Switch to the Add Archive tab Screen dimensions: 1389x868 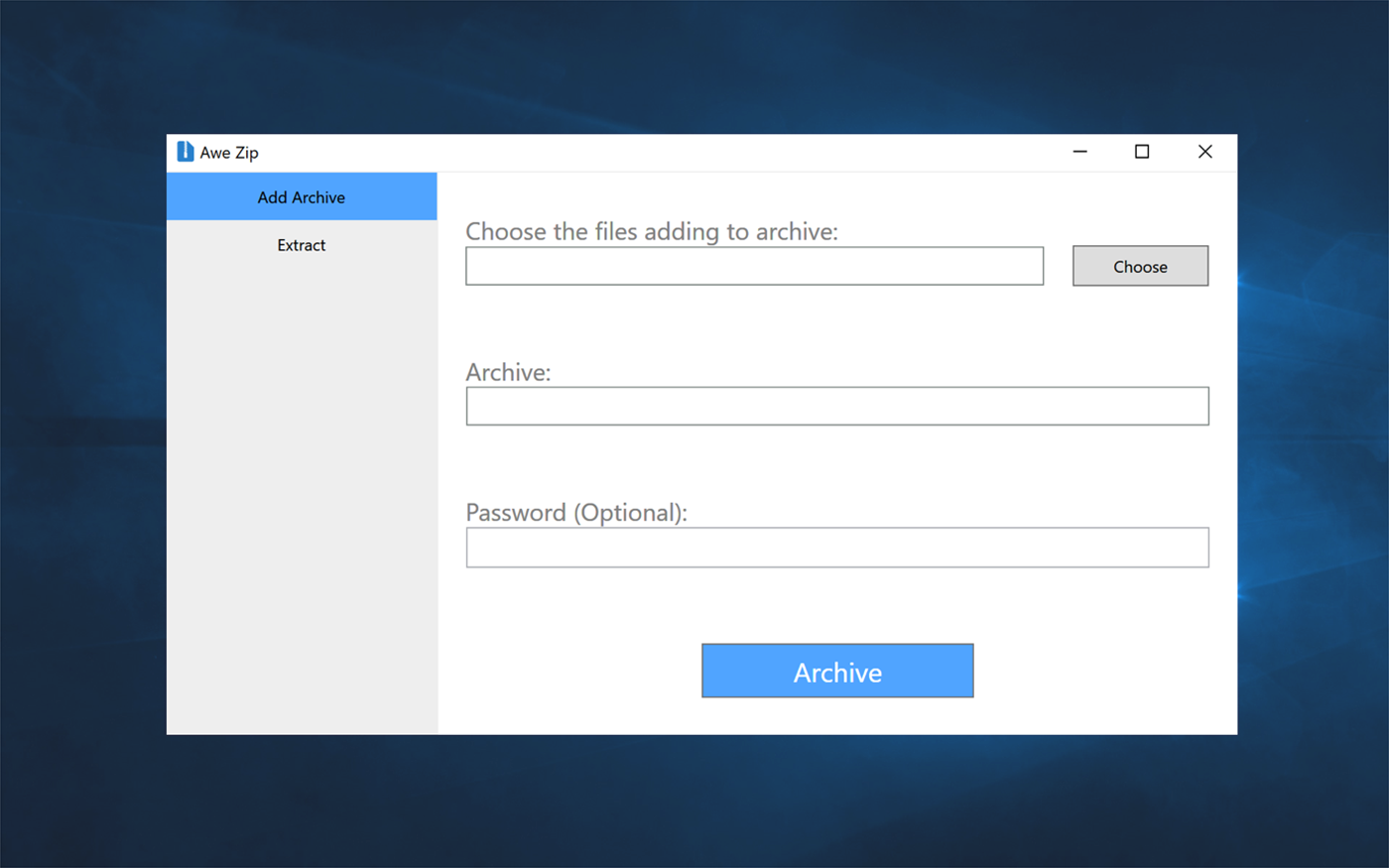302,196
